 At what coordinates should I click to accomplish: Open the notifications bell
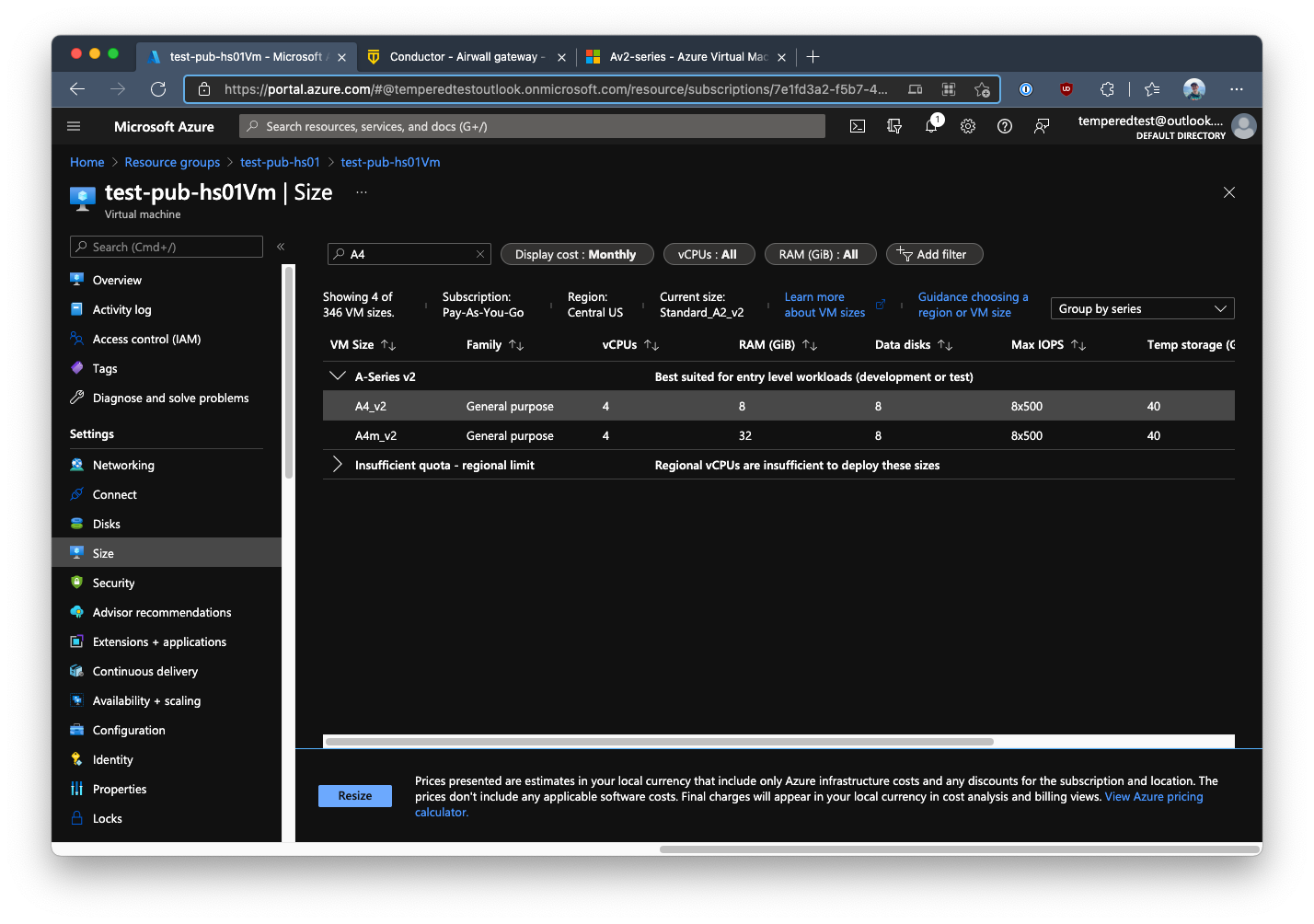pos(931,125)
